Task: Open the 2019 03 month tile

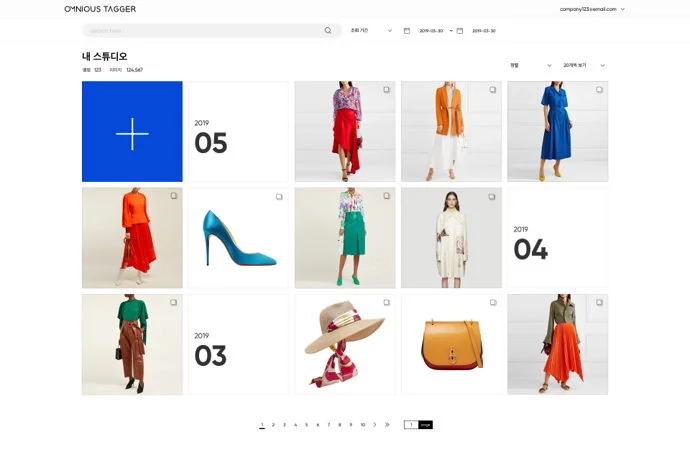Action: tap(239, 344)
